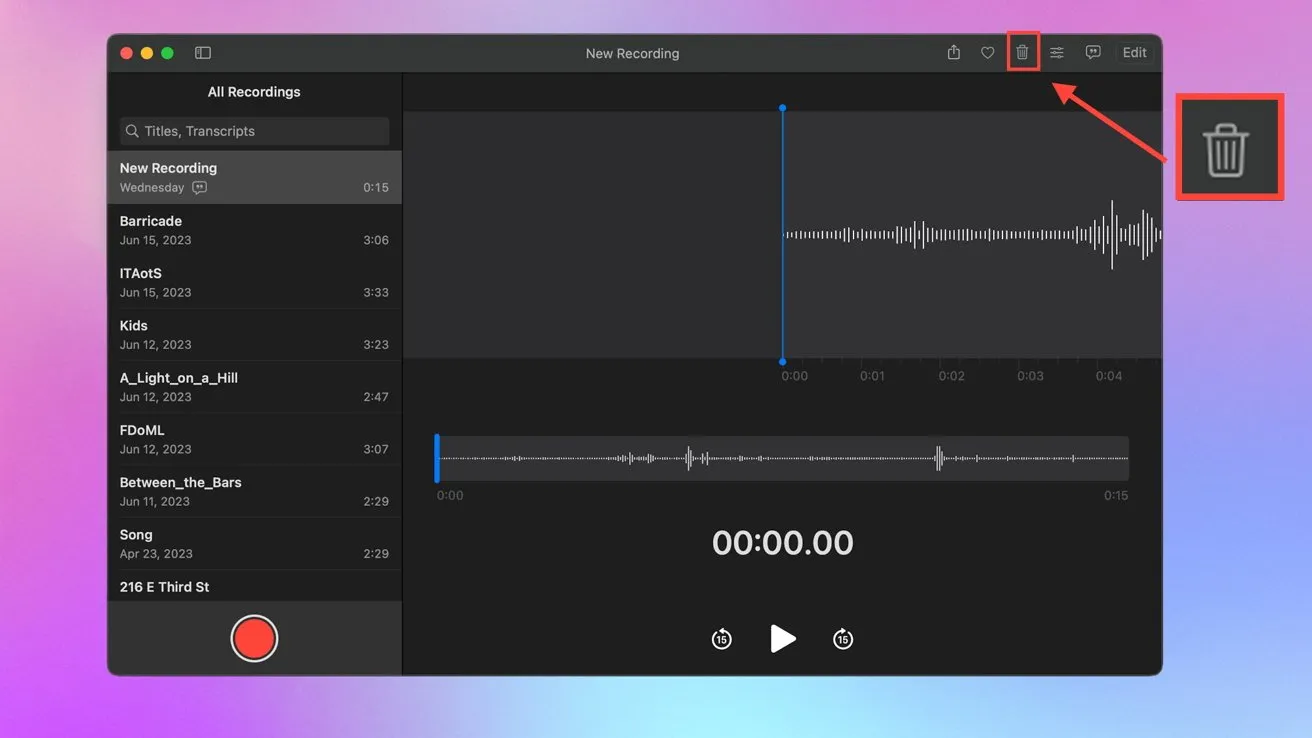Delete recording using the trash icon
This screenshot has width=1312, height=738.
(x=1022, y=53)
